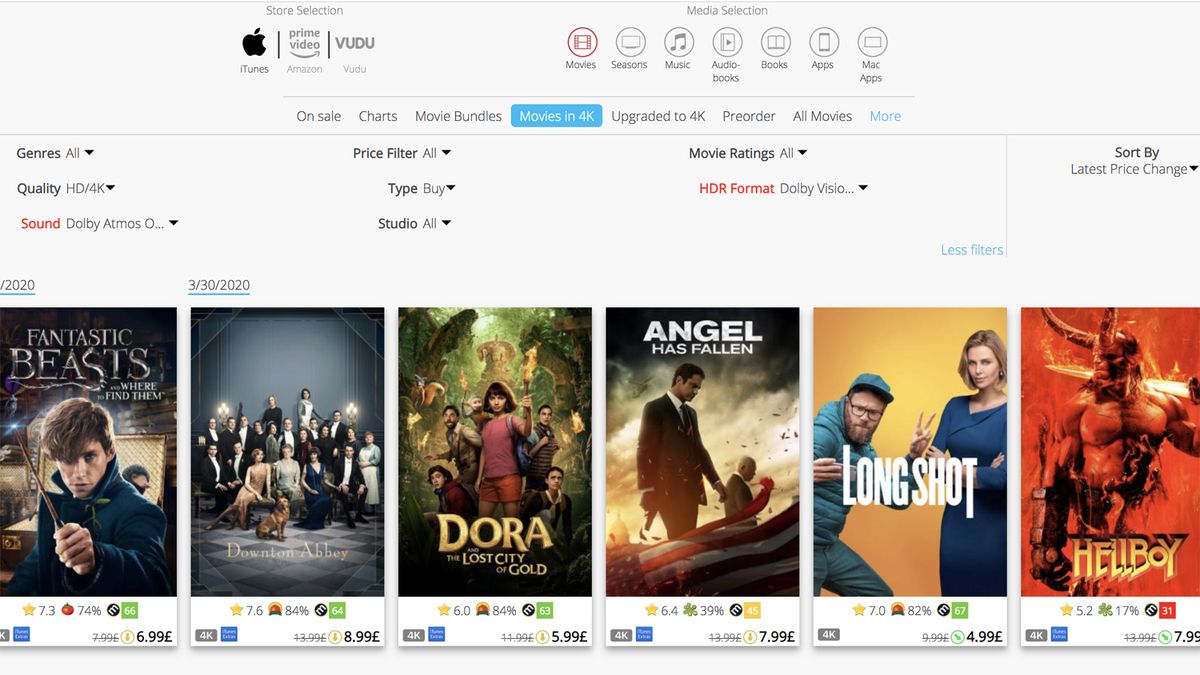This screenshot has height=675, width=1200.
Task: Choose the iTunes store icon
Action: (x=254, y=45)
